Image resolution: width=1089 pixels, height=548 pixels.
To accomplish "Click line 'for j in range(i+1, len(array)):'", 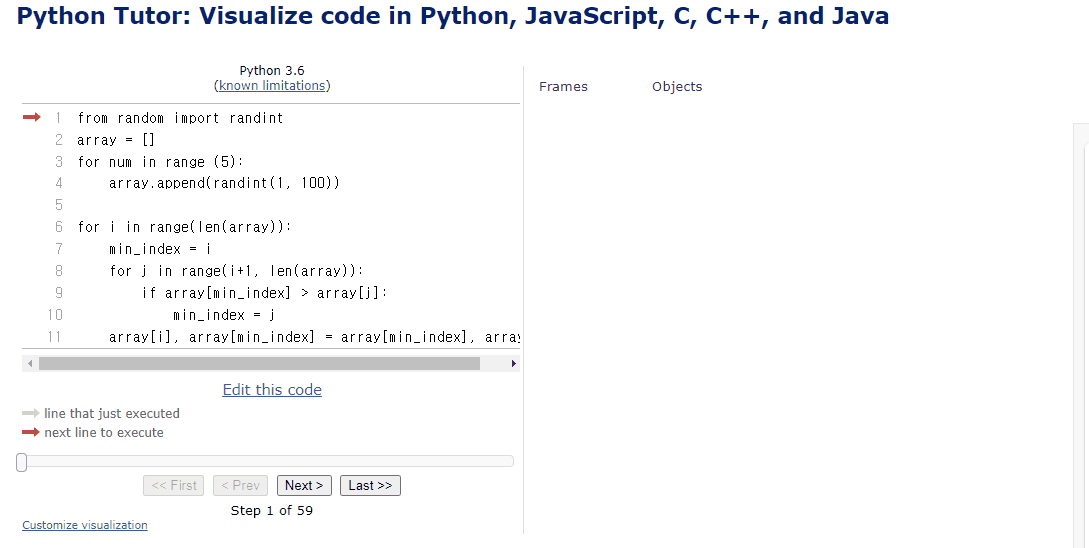I will coord(236,271).
